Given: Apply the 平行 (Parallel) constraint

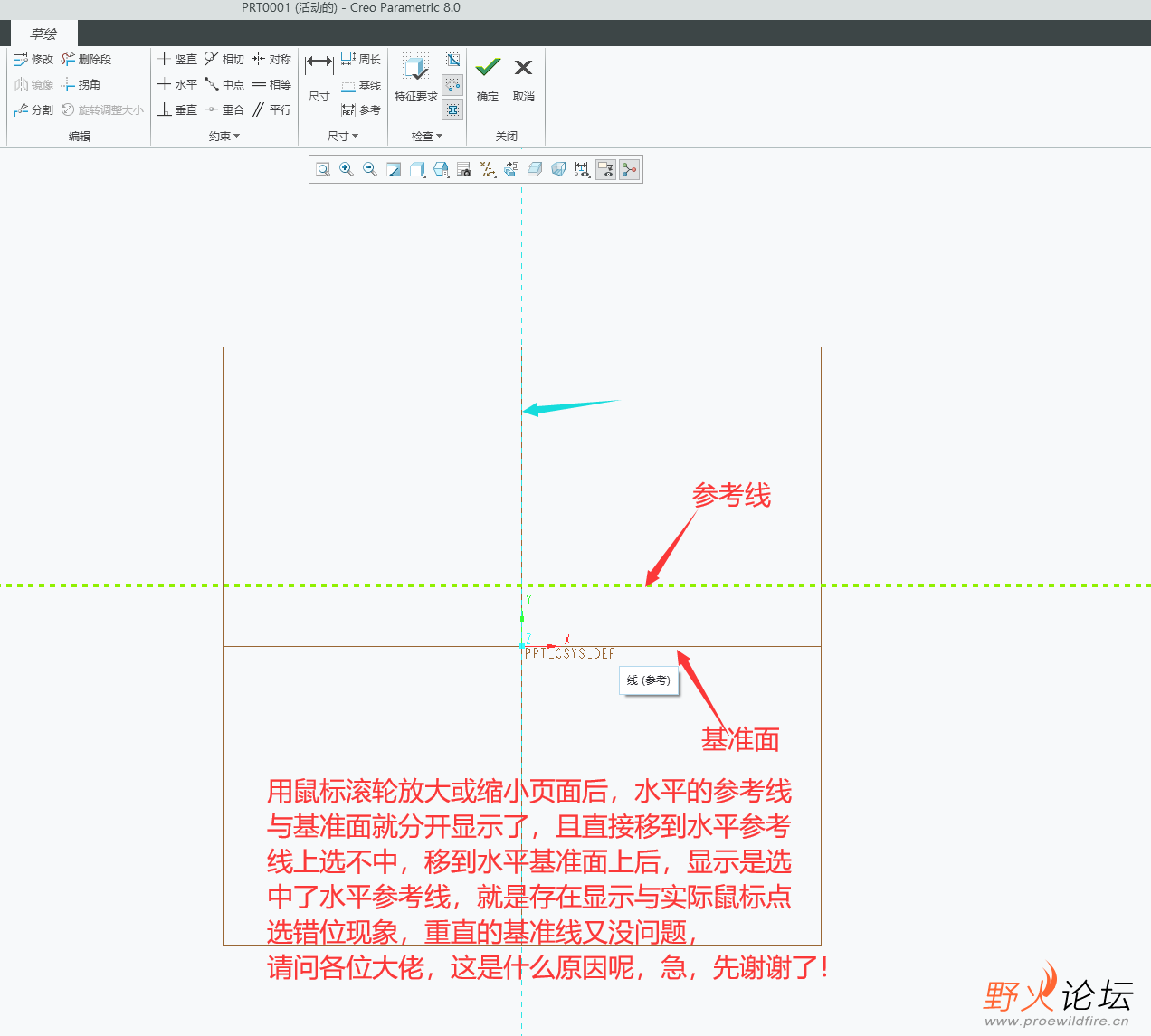Looking at the screenshot, I should coord(271,110).
